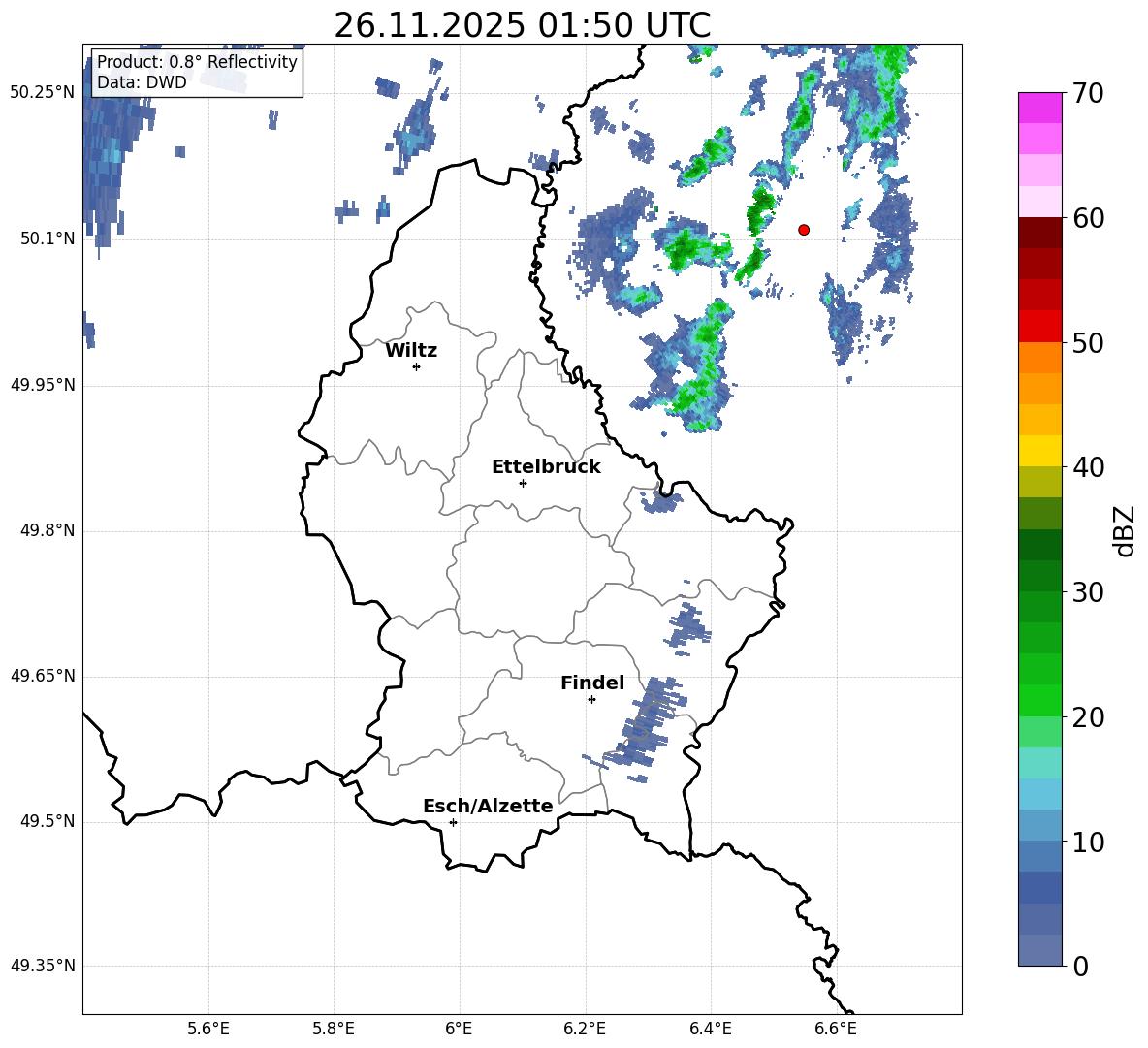Click the 10 value on colorbar
The width and height of the screenshot is (1148, 1048).
1088,842
